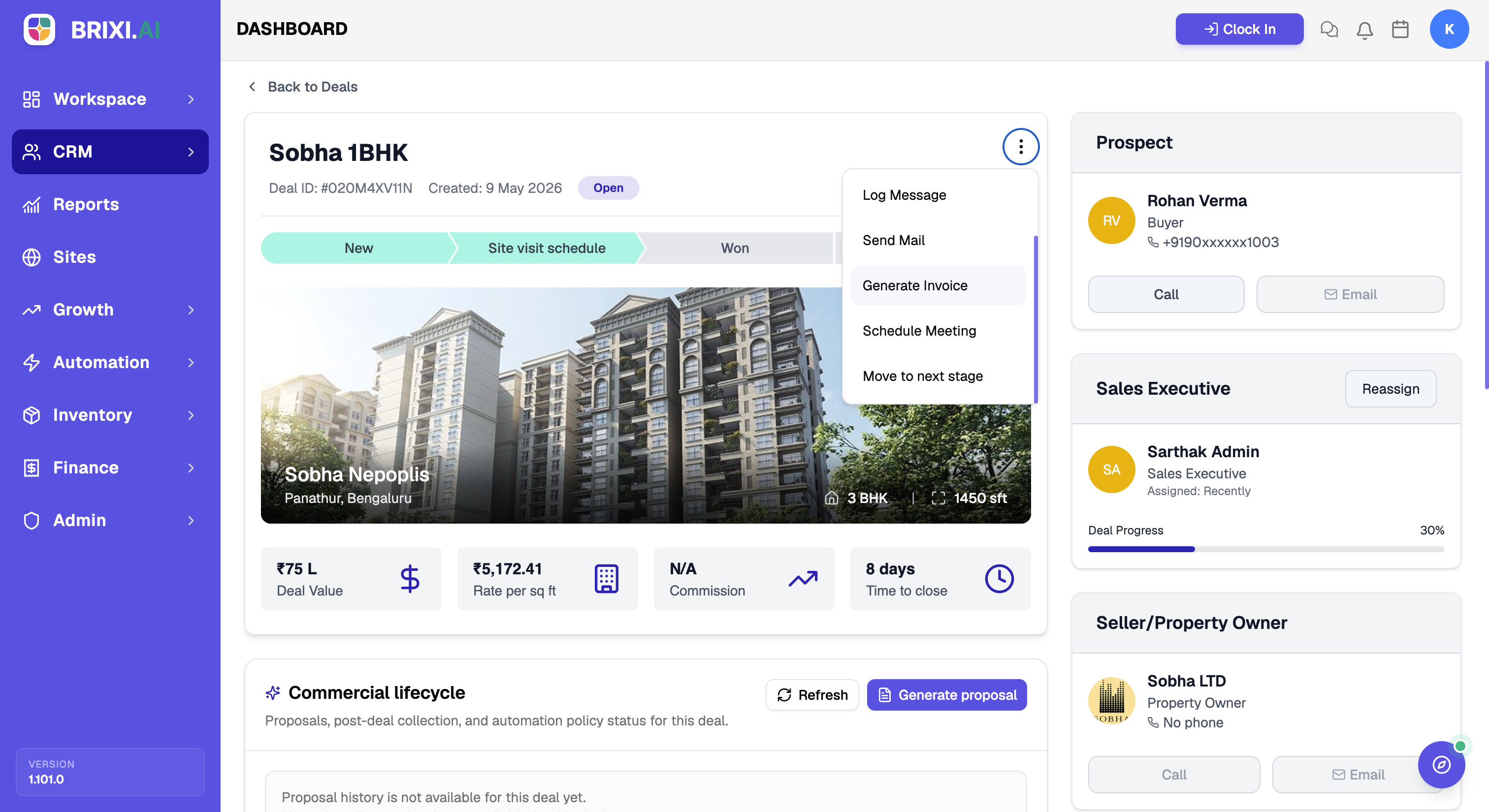The height and width of the screenshot is (812, 1489).
Task: Click the Sarthak Admin name
Action: 1202,452
